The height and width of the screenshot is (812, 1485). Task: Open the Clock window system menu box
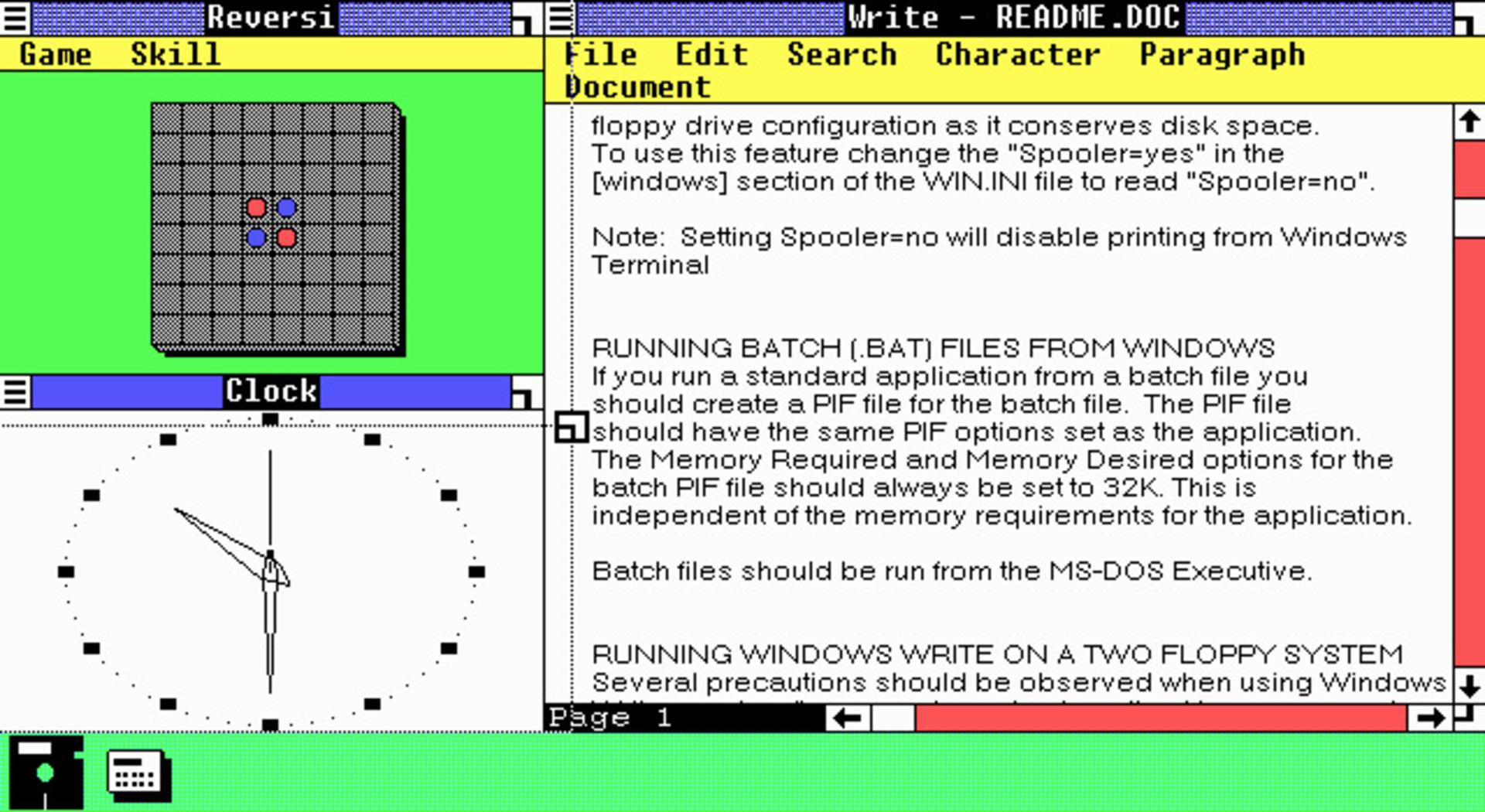[15, 392]
